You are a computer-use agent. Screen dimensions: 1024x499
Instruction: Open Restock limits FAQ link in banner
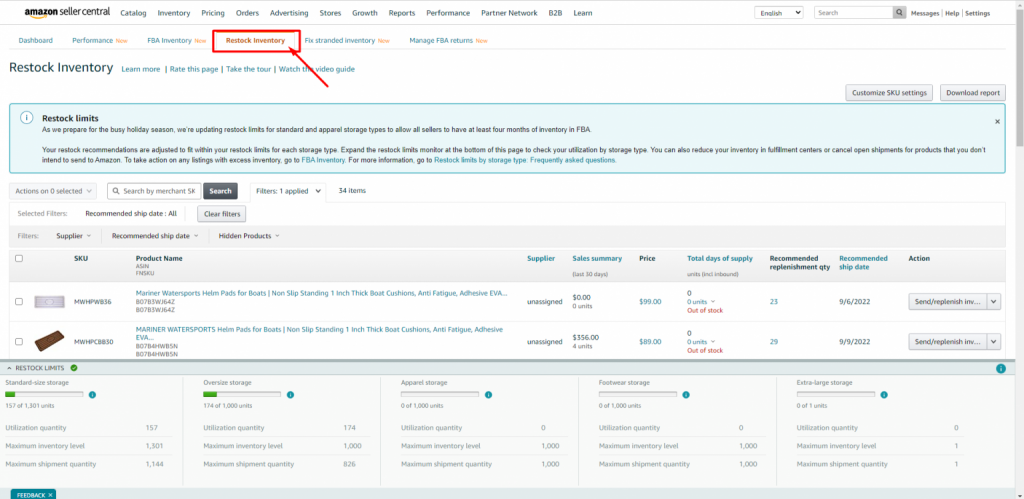tap(525, 160)
